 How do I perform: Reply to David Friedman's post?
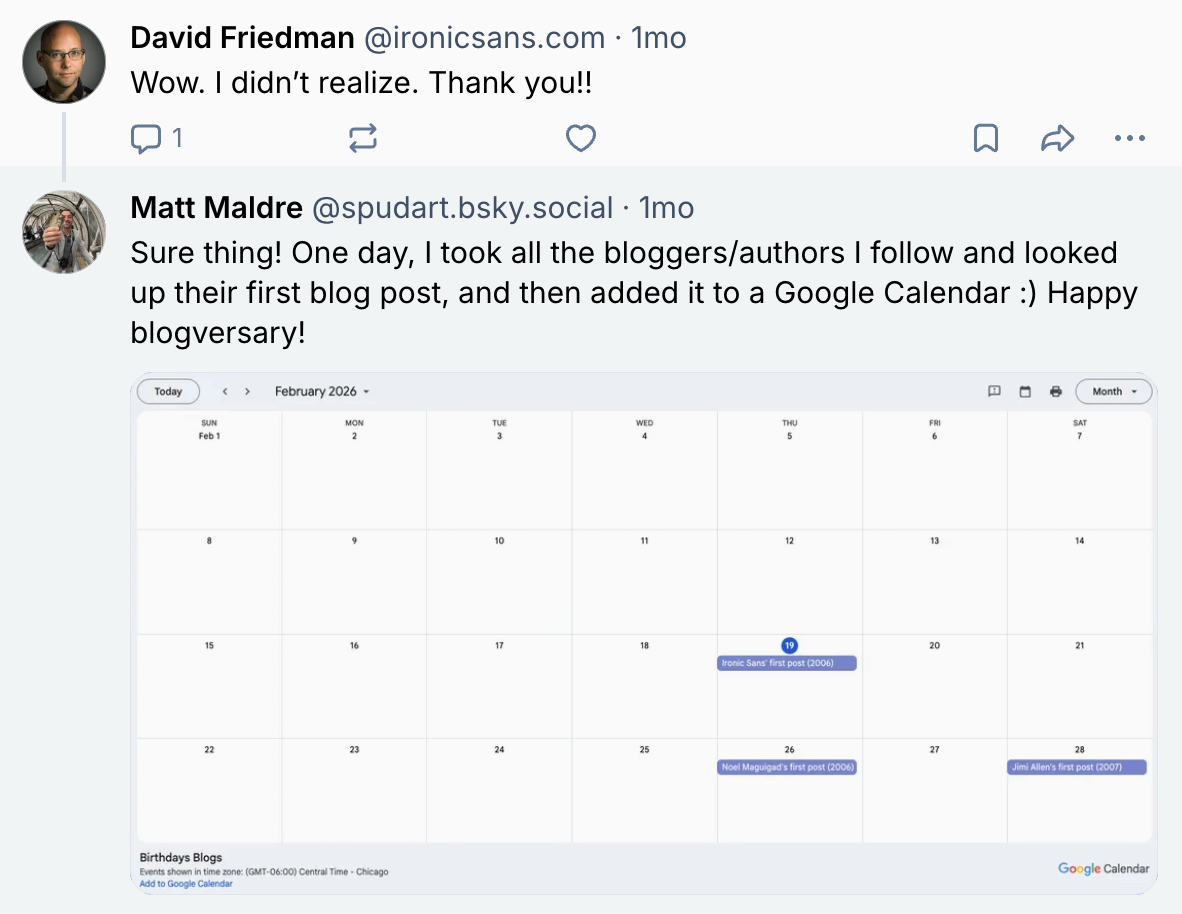(147, 138)
